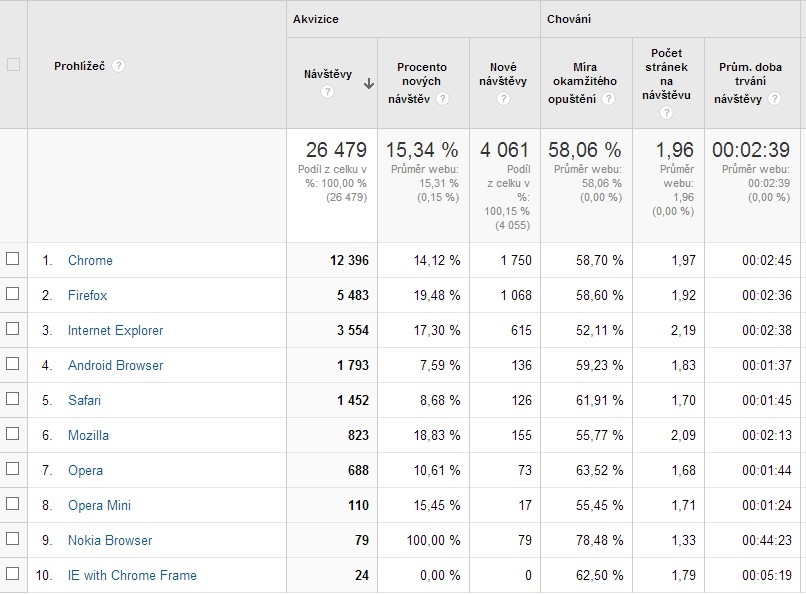
Task: Click Internet Explorer pages per visit 2,19
Action: (683, 330)
